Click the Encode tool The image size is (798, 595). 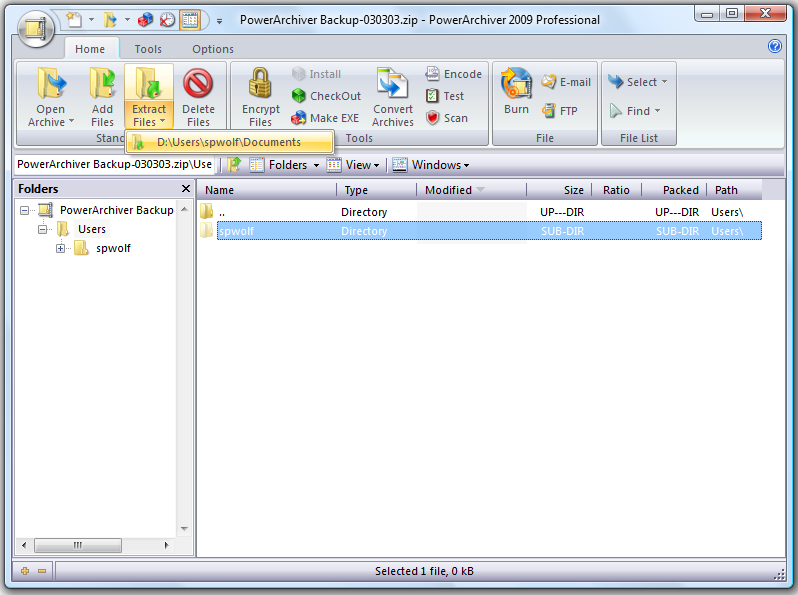(x=453, y=74)
